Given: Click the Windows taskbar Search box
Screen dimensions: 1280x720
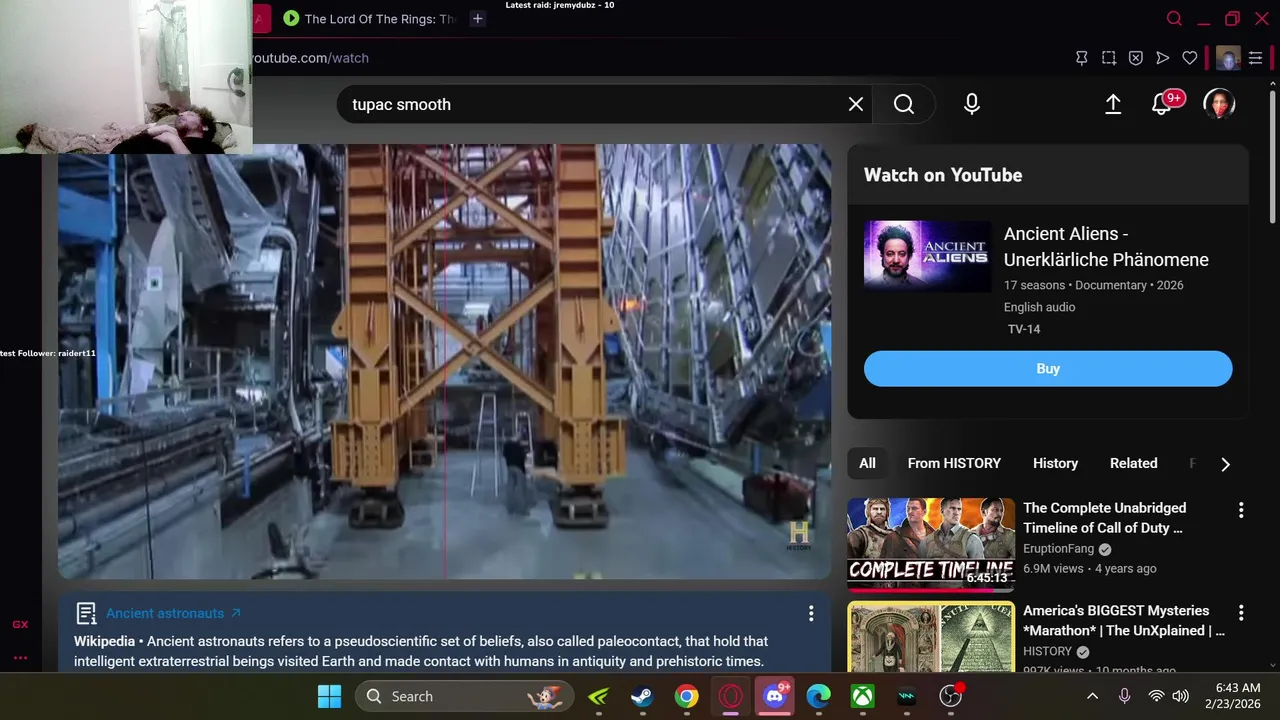Looking at the screenshot, I should (464, 696).
